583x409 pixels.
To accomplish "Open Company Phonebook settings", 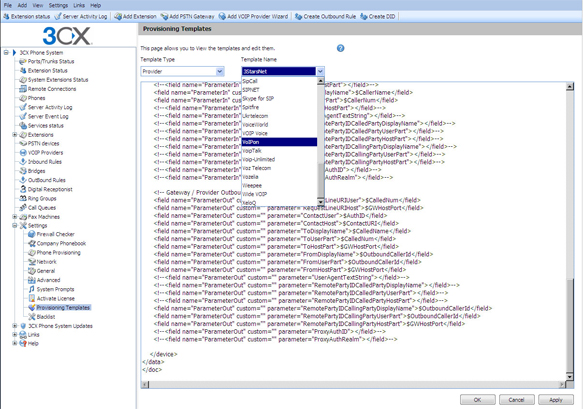I will tap(61, 244).
